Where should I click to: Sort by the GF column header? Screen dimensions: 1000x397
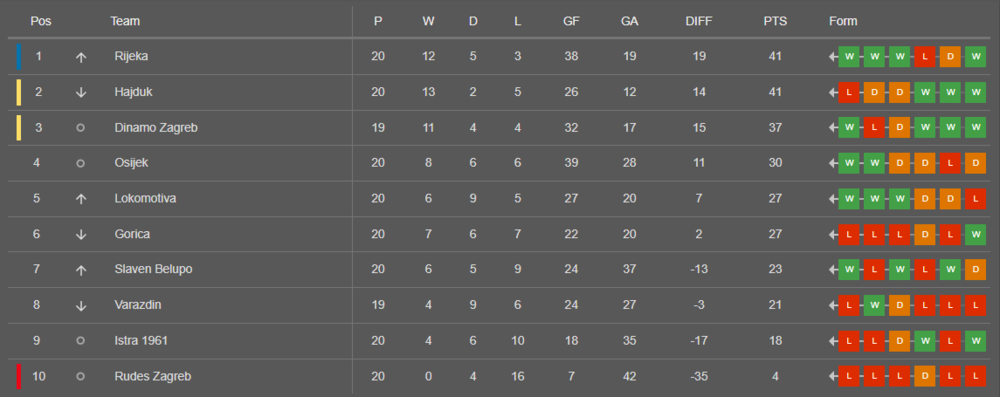571,21
